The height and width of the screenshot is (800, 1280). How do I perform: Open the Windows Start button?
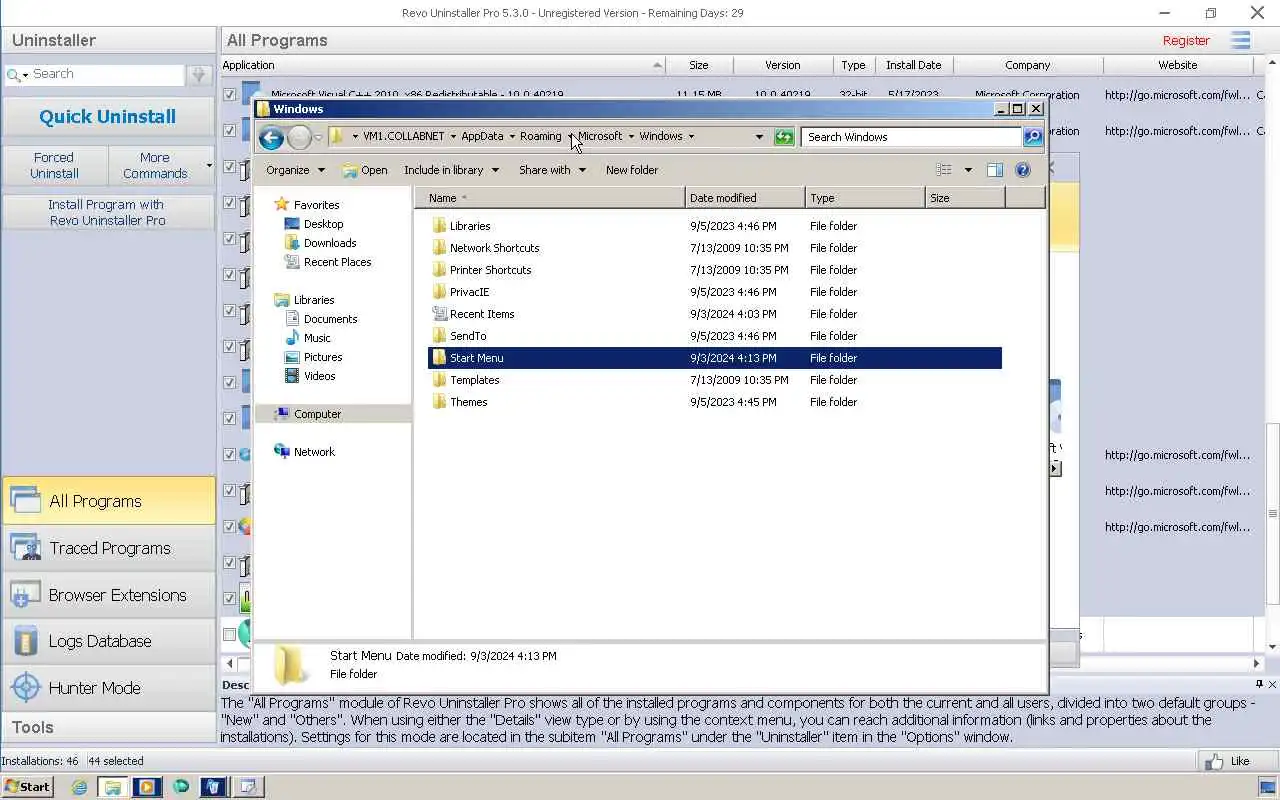(27, 787)
